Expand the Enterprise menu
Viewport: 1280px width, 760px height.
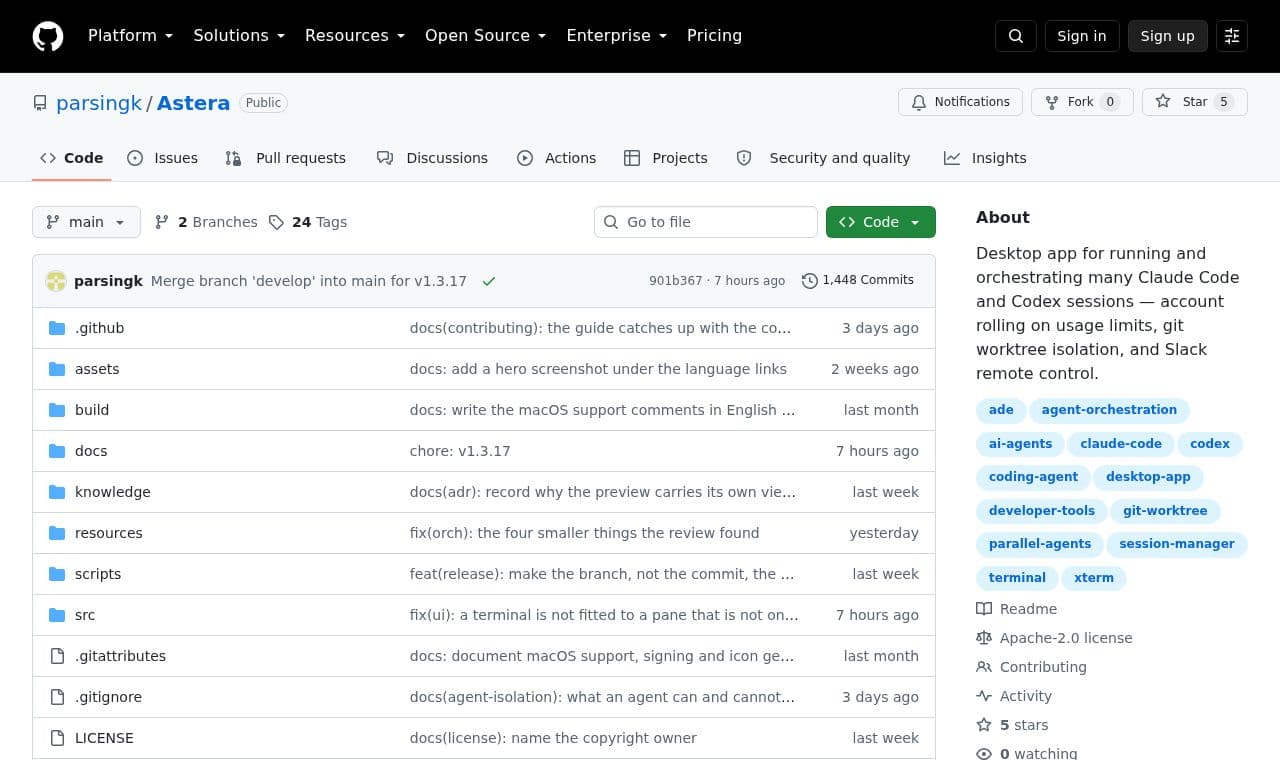pos(616,36)
